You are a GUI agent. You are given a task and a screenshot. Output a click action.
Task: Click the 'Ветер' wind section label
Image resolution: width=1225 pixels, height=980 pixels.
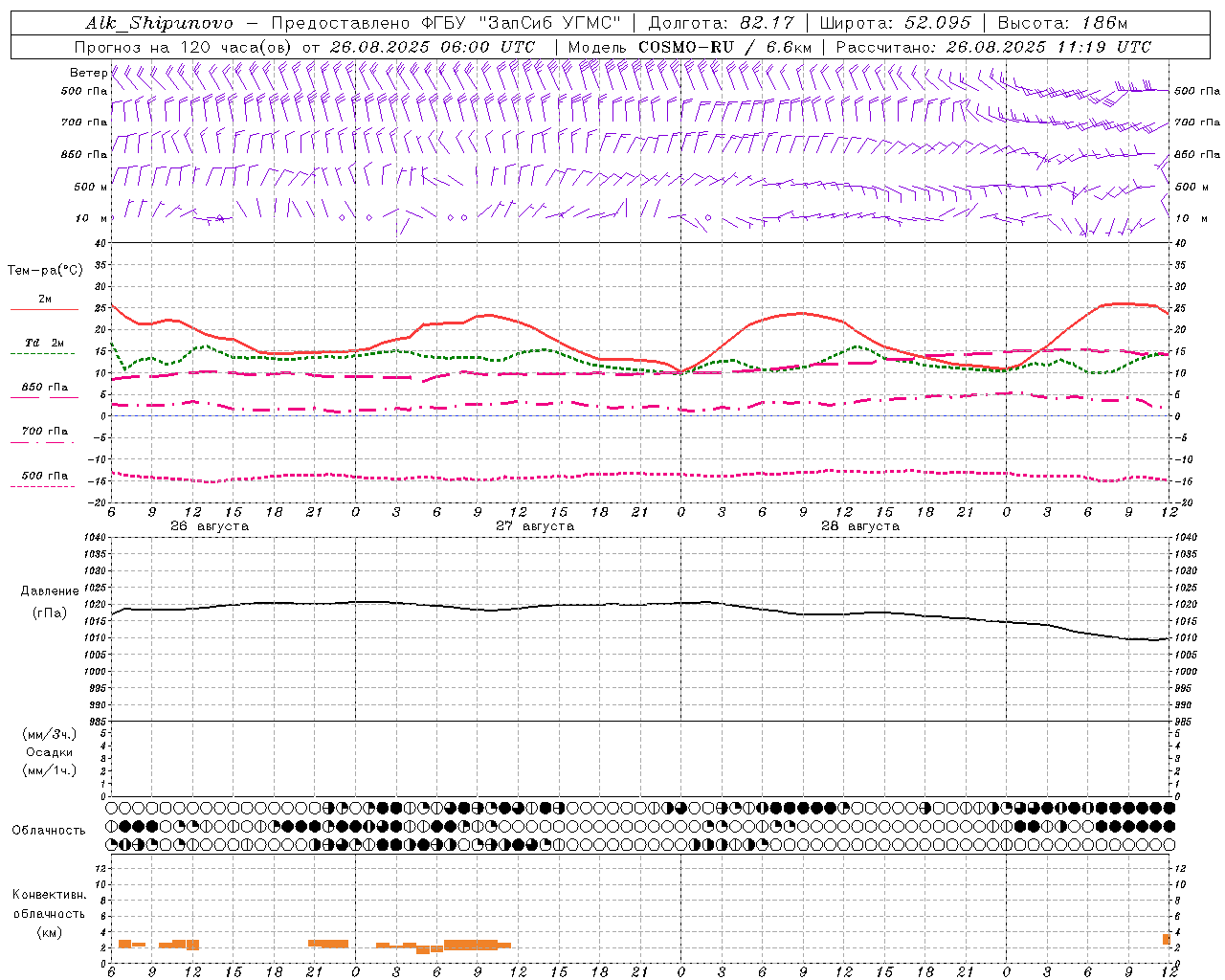pos(88,73)
